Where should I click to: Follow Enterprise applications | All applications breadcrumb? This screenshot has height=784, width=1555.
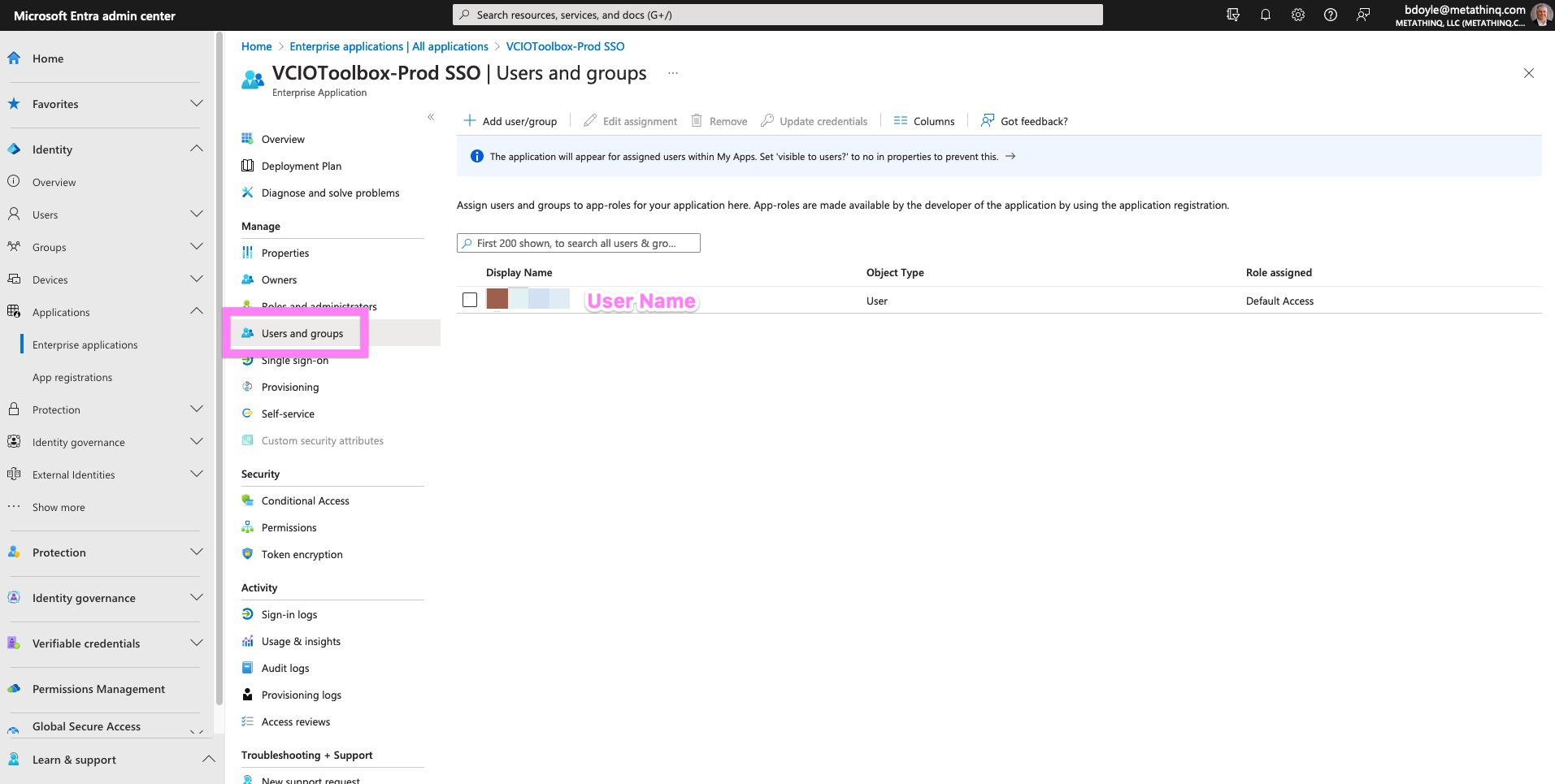tap(389, 46)
